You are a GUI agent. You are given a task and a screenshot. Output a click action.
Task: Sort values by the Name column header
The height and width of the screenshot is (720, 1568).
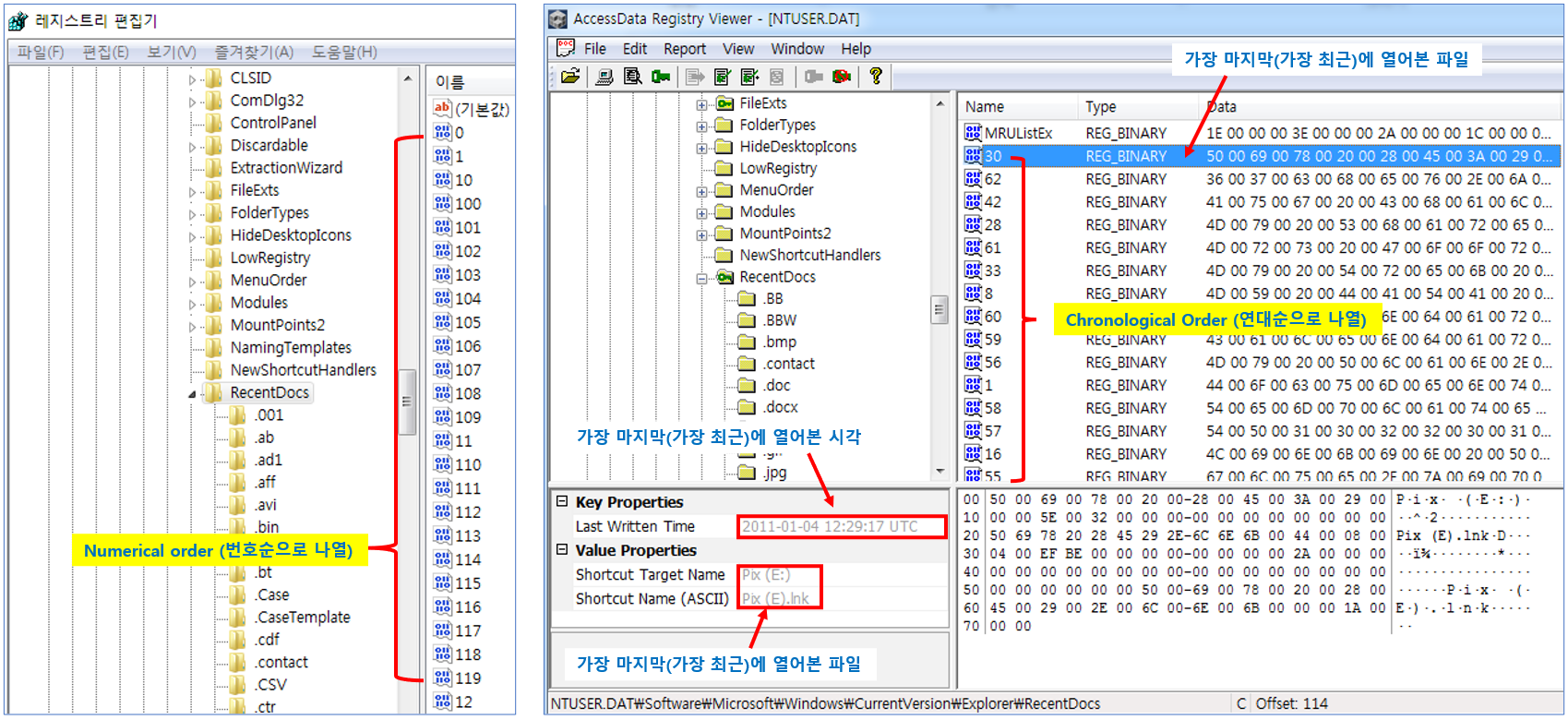click(1017, 106)
